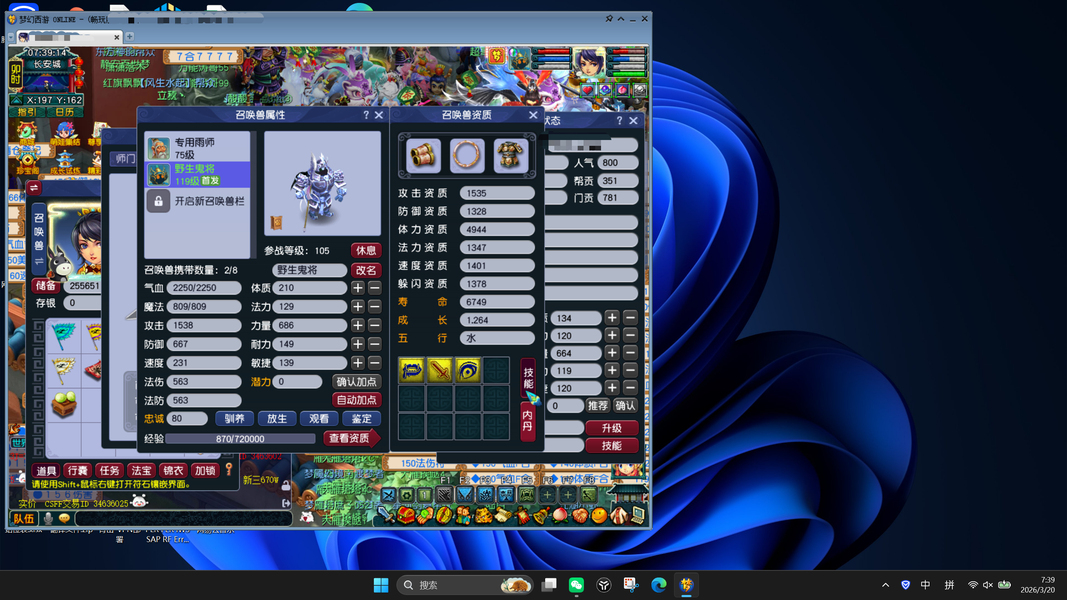The width and height of the screenshot is (1067, 600).
Task: Select pet 专用雨师 75级 in list
Action: pyautogui.click(x=198, y=148)
